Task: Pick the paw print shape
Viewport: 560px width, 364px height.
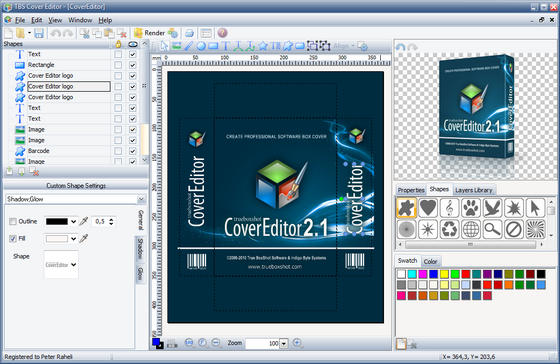Action: point(470,207)
